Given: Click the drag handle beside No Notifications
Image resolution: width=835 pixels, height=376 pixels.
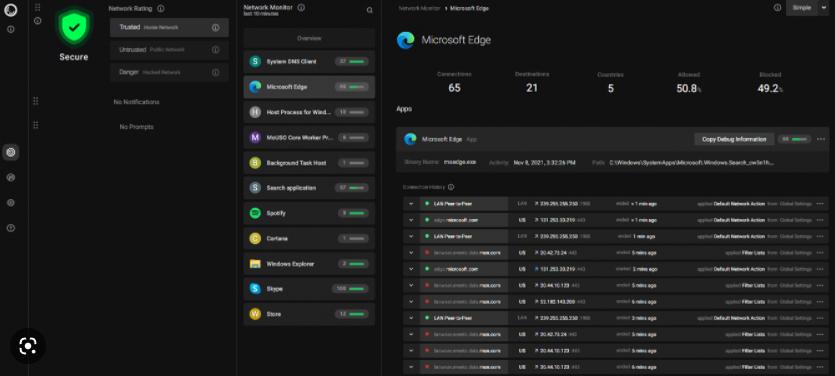Looking at the screenshot, I should 36,101.
